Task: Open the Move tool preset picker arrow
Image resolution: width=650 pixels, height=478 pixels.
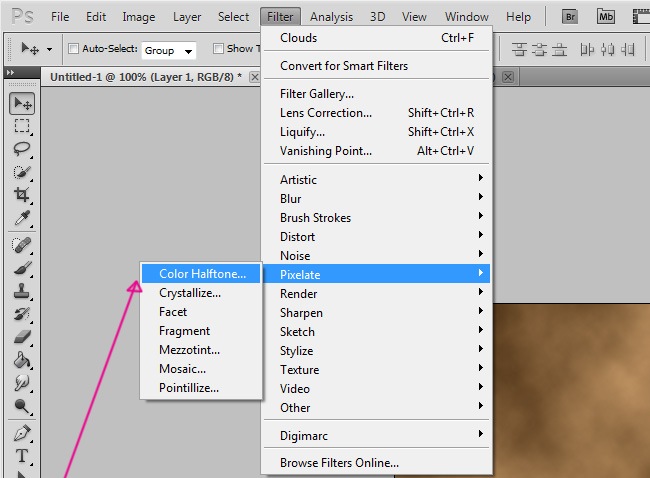Action: pos(49,49)
